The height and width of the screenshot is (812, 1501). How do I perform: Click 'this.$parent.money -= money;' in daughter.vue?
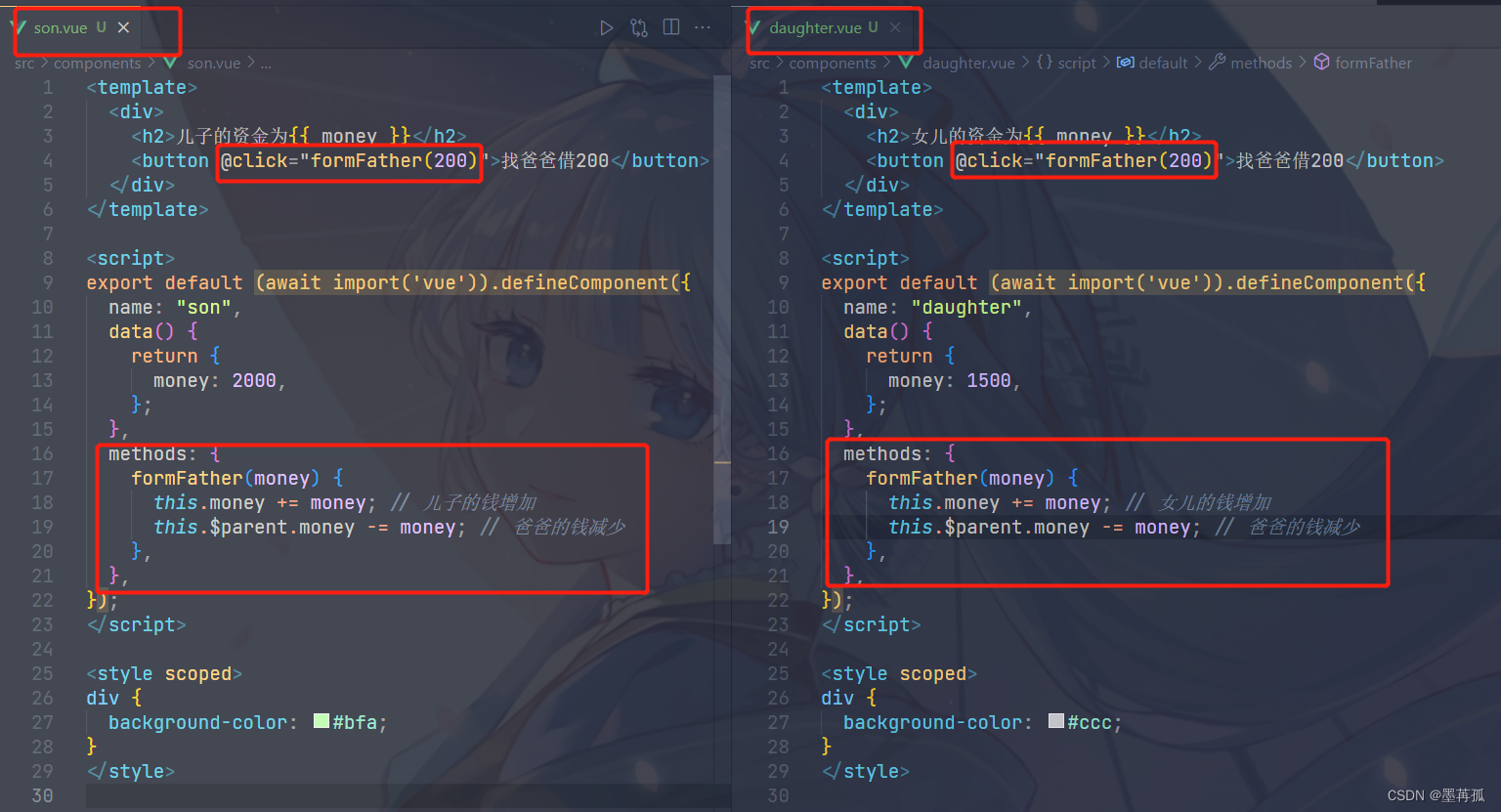[x=1045, y=527]
